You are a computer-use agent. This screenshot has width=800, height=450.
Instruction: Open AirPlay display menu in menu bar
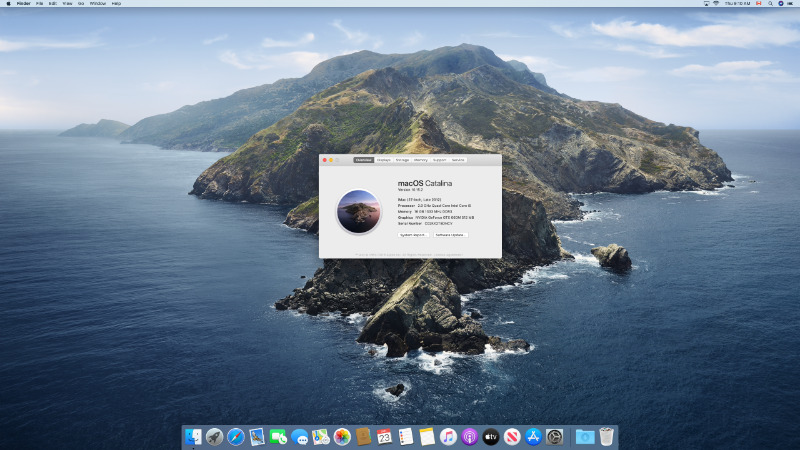(706, 3)
